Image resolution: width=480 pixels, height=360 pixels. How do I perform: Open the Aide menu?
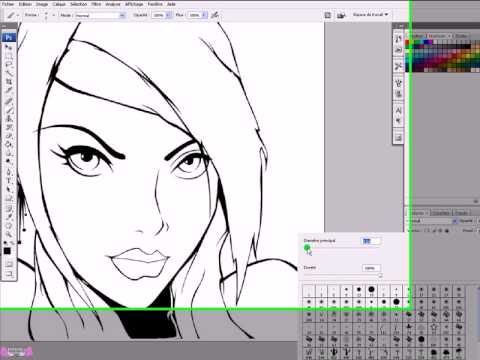point(171,4)
